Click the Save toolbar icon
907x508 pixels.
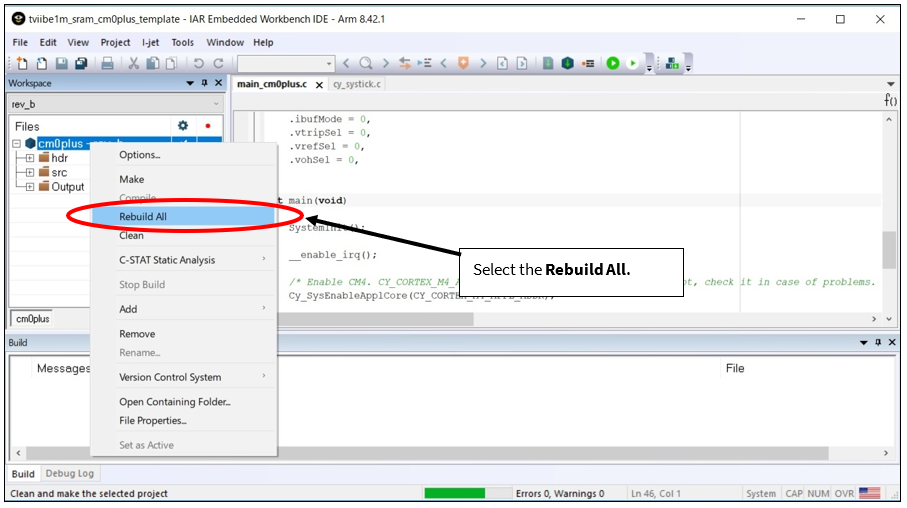click(61, 63)
